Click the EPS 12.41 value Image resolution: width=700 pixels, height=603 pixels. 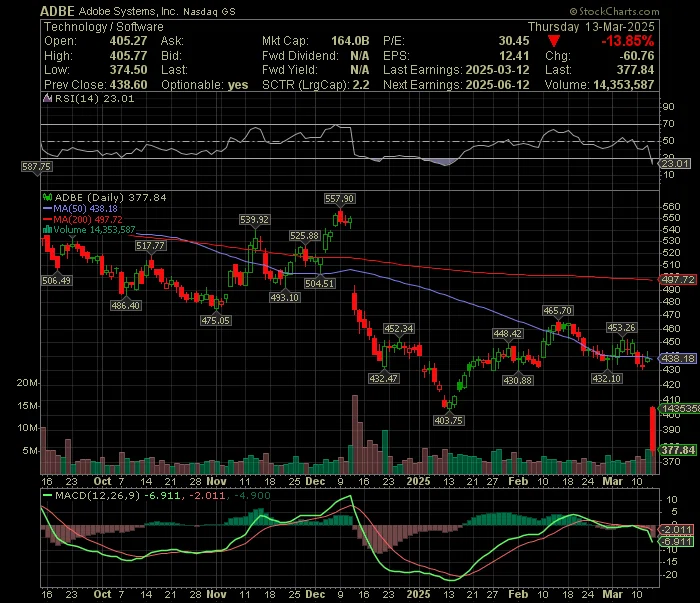pyautogui.click(x=514, y=56)
